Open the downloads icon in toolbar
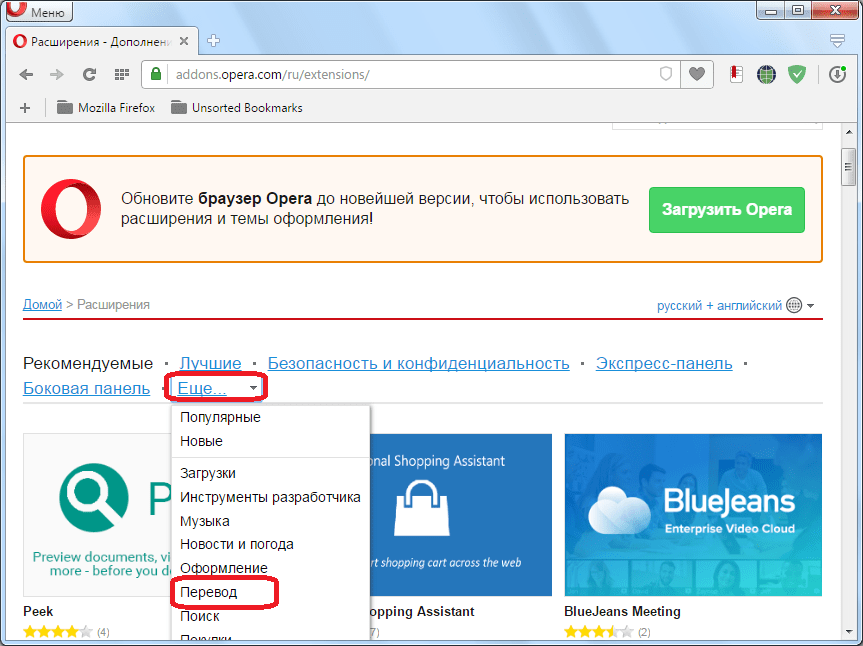 837,74
